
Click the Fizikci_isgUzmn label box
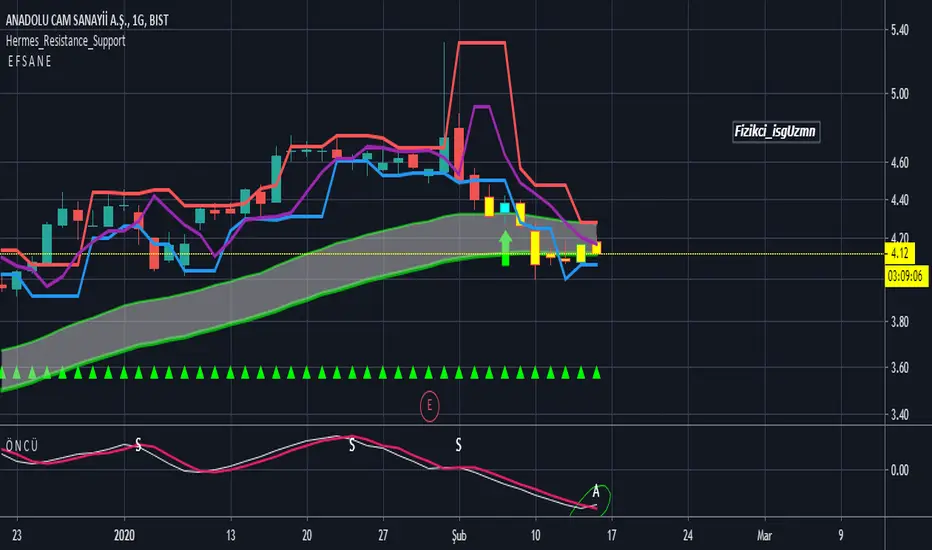[x=776, y=131]
